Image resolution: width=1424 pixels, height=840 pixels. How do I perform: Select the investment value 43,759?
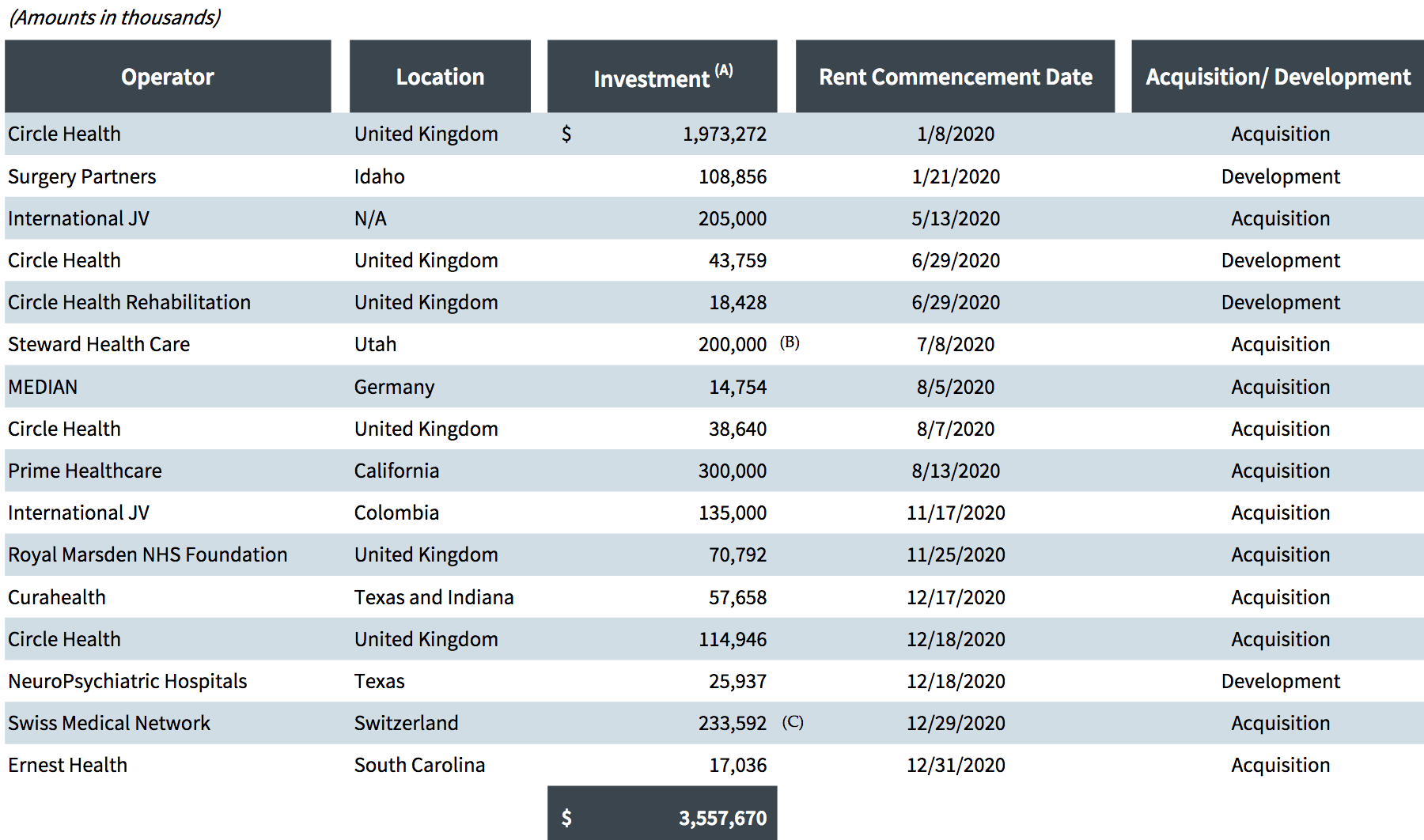coord(738,260)
